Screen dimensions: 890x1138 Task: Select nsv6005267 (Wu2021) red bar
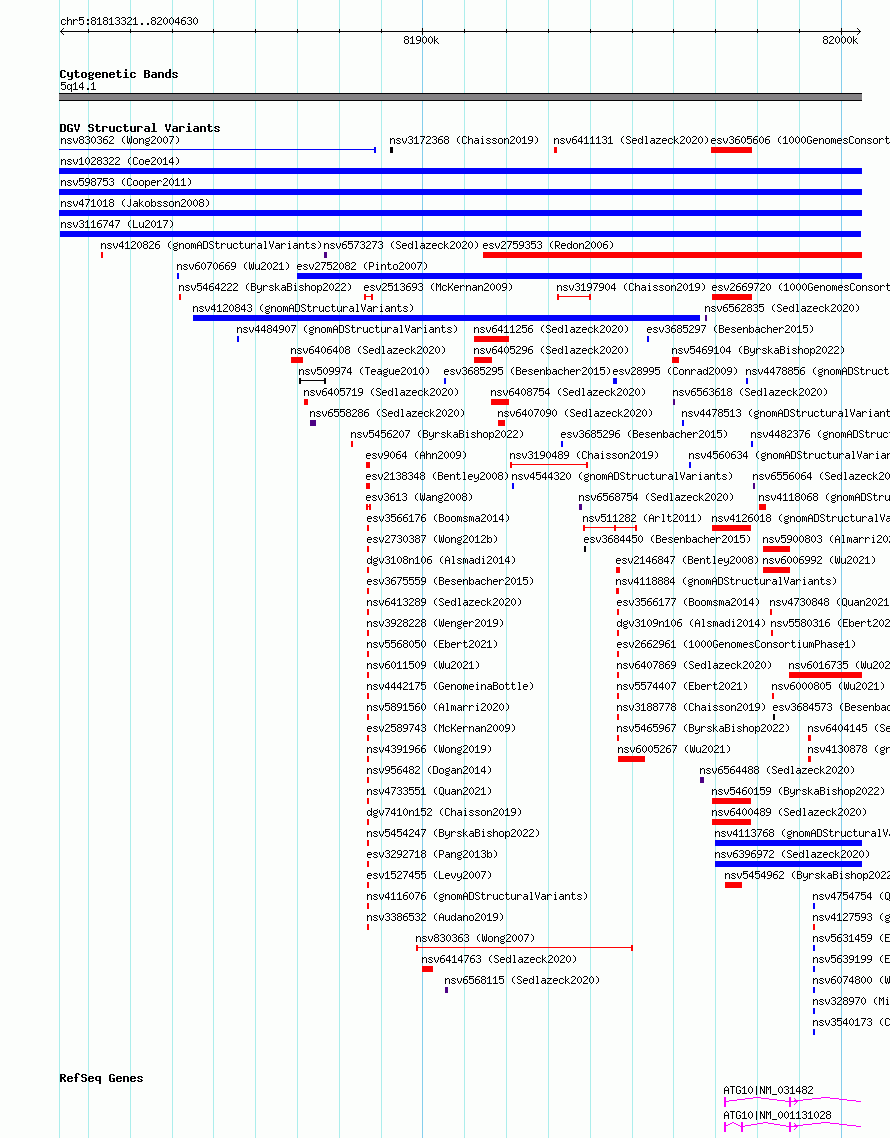[631, 759]
